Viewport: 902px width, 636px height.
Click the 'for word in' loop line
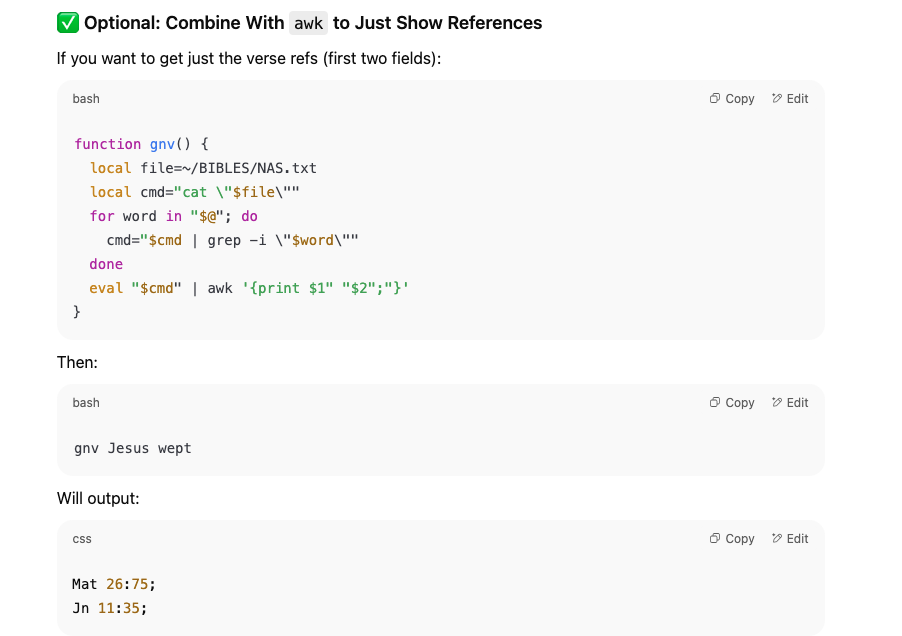tap(173, 216)
